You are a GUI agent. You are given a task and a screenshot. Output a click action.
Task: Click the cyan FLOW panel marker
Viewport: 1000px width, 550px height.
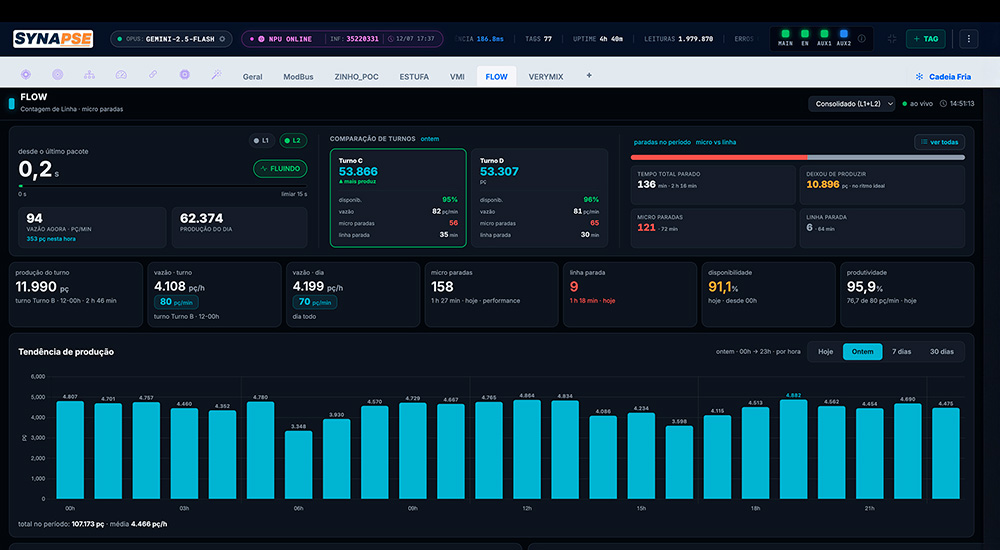click(11, 103)
